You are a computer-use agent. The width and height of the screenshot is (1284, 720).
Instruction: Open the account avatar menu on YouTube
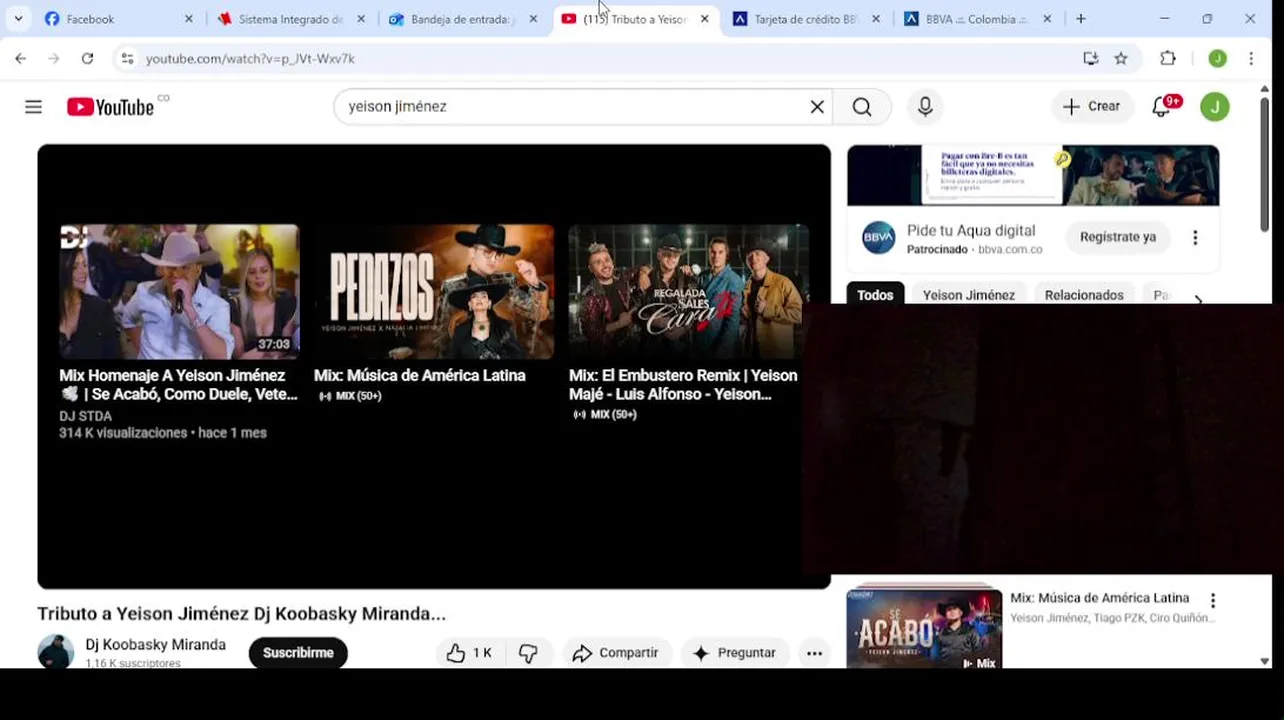[1215, 107]
